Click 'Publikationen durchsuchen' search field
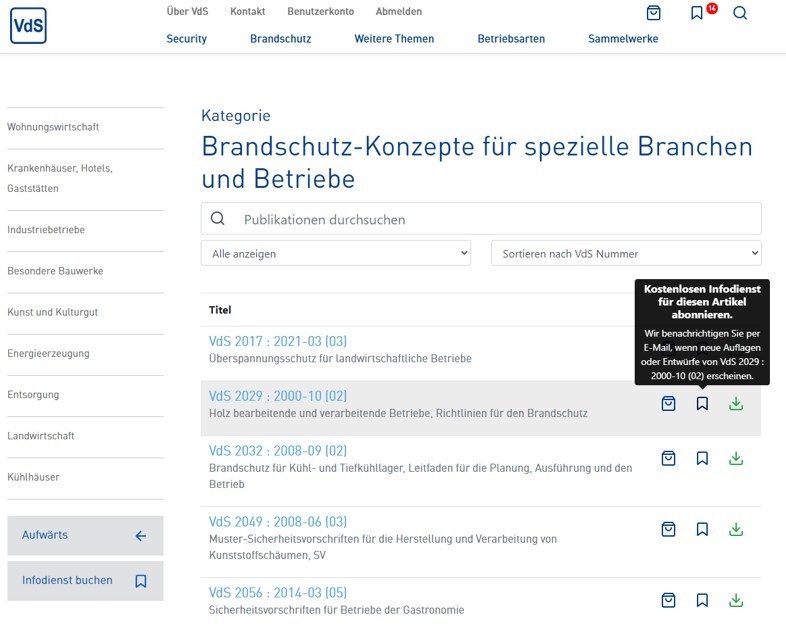Viewport: 786px width, 629px height. 490,219
